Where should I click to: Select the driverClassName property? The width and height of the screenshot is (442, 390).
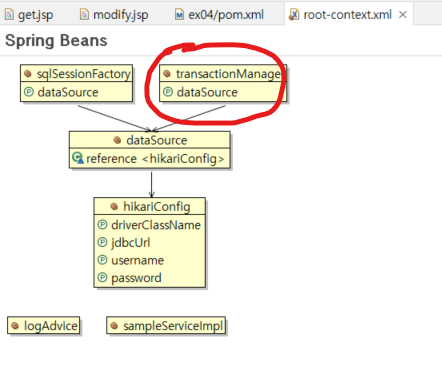(150, 225)
